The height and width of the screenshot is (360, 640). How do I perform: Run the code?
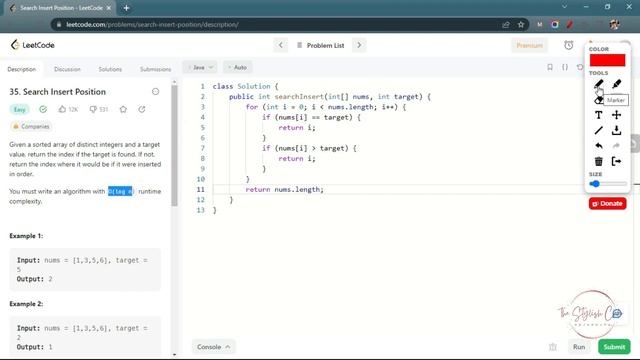[x=579, y=347]
